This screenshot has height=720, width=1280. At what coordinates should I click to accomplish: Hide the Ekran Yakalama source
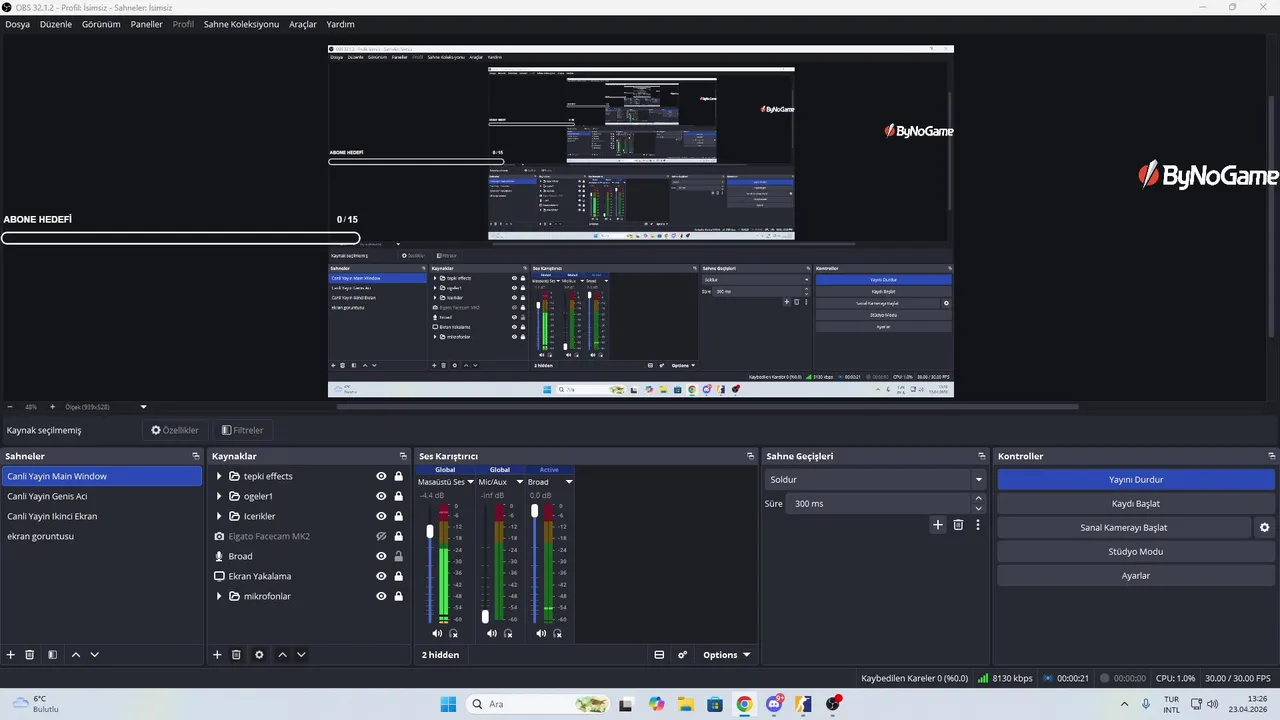coord(381,576)
